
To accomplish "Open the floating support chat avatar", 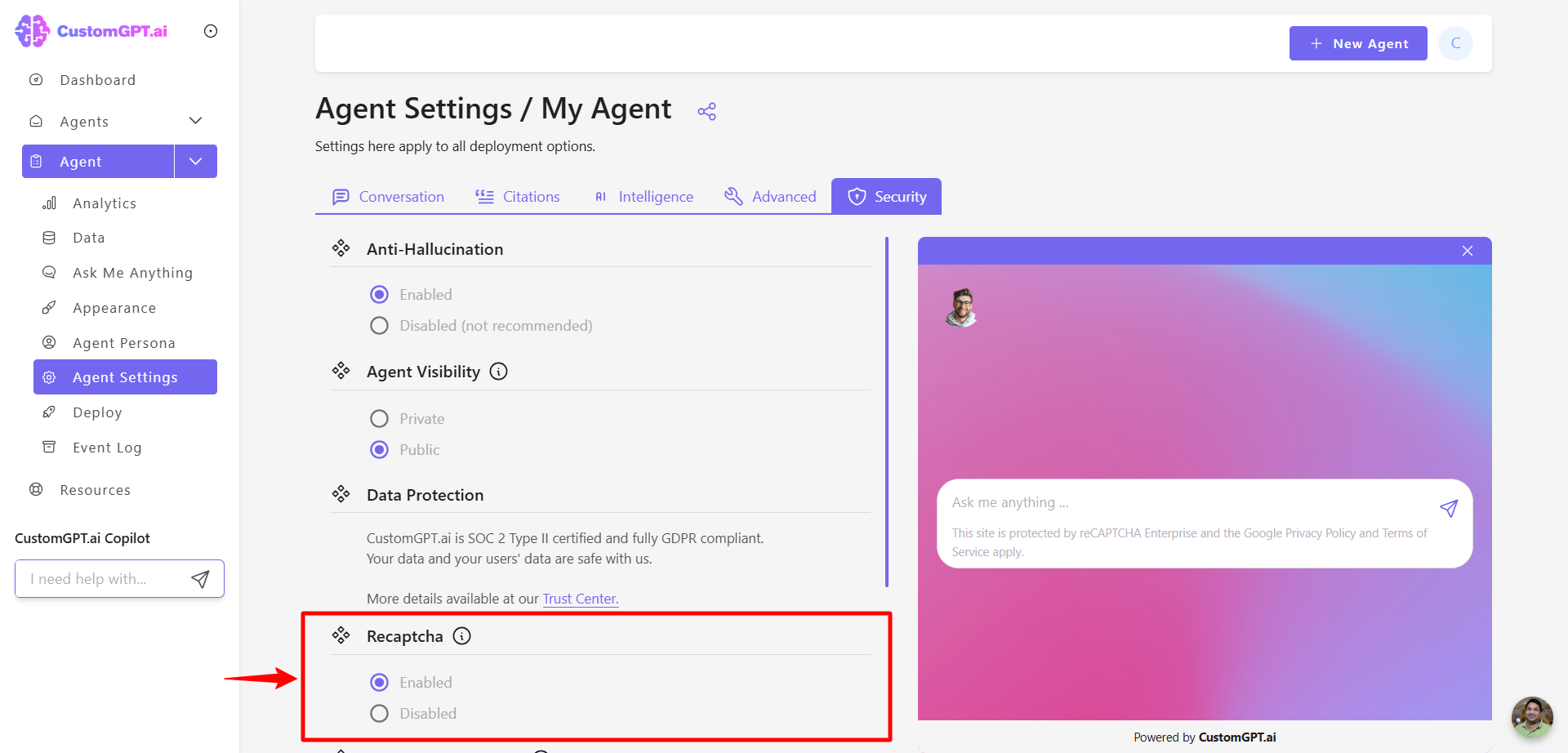I will tap(1532, 717).
